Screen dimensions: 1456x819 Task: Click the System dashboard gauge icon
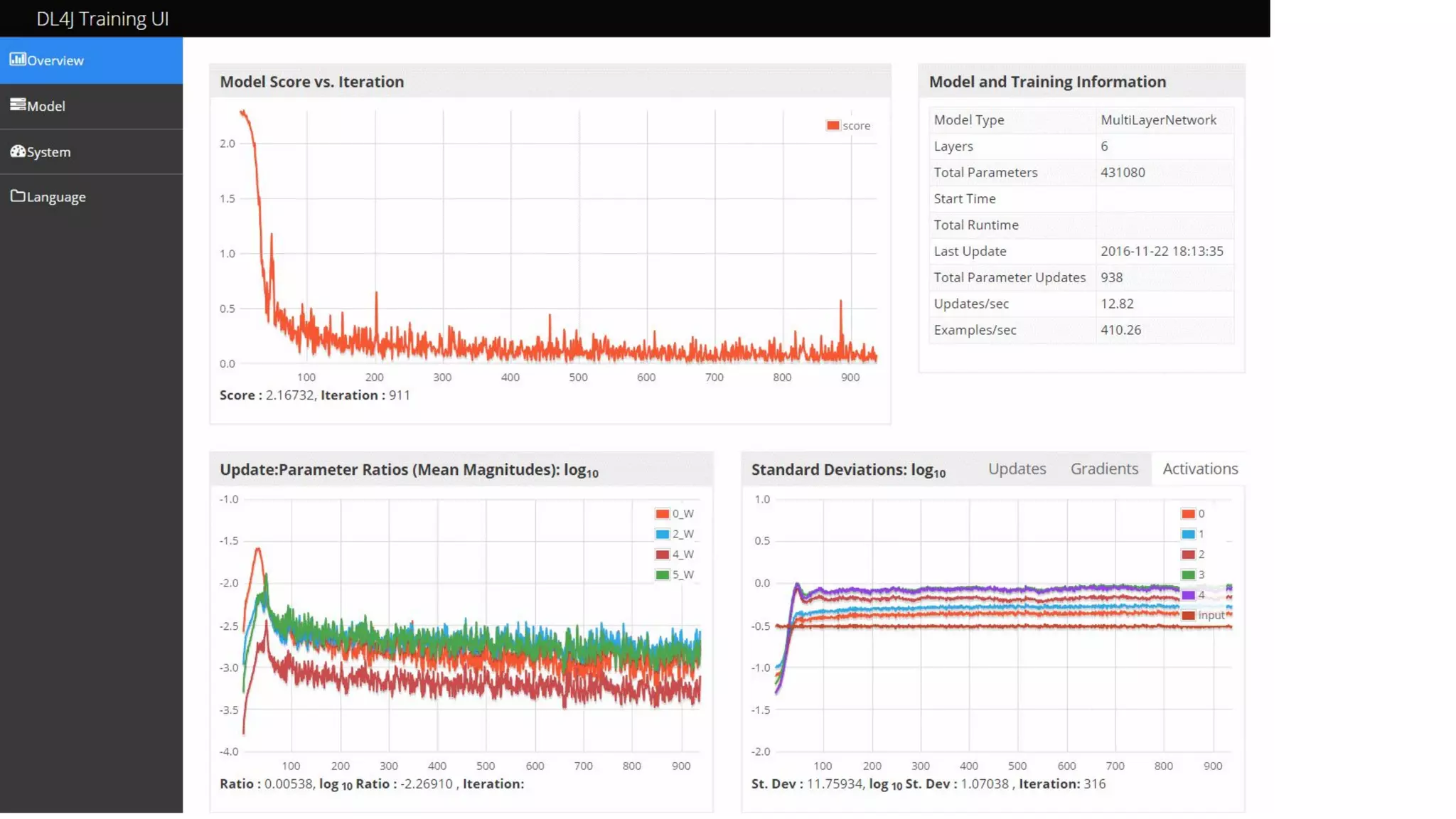click(17, 151)
